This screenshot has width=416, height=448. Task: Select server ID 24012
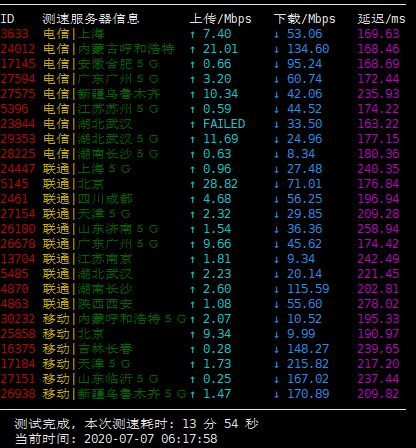tap(18, 49)
